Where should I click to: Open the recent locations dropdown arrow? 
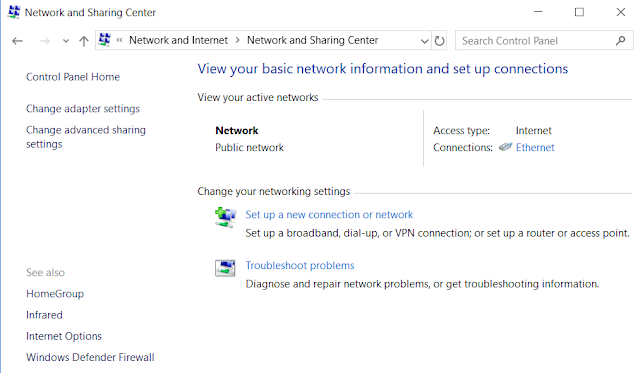tap(65, 41)
